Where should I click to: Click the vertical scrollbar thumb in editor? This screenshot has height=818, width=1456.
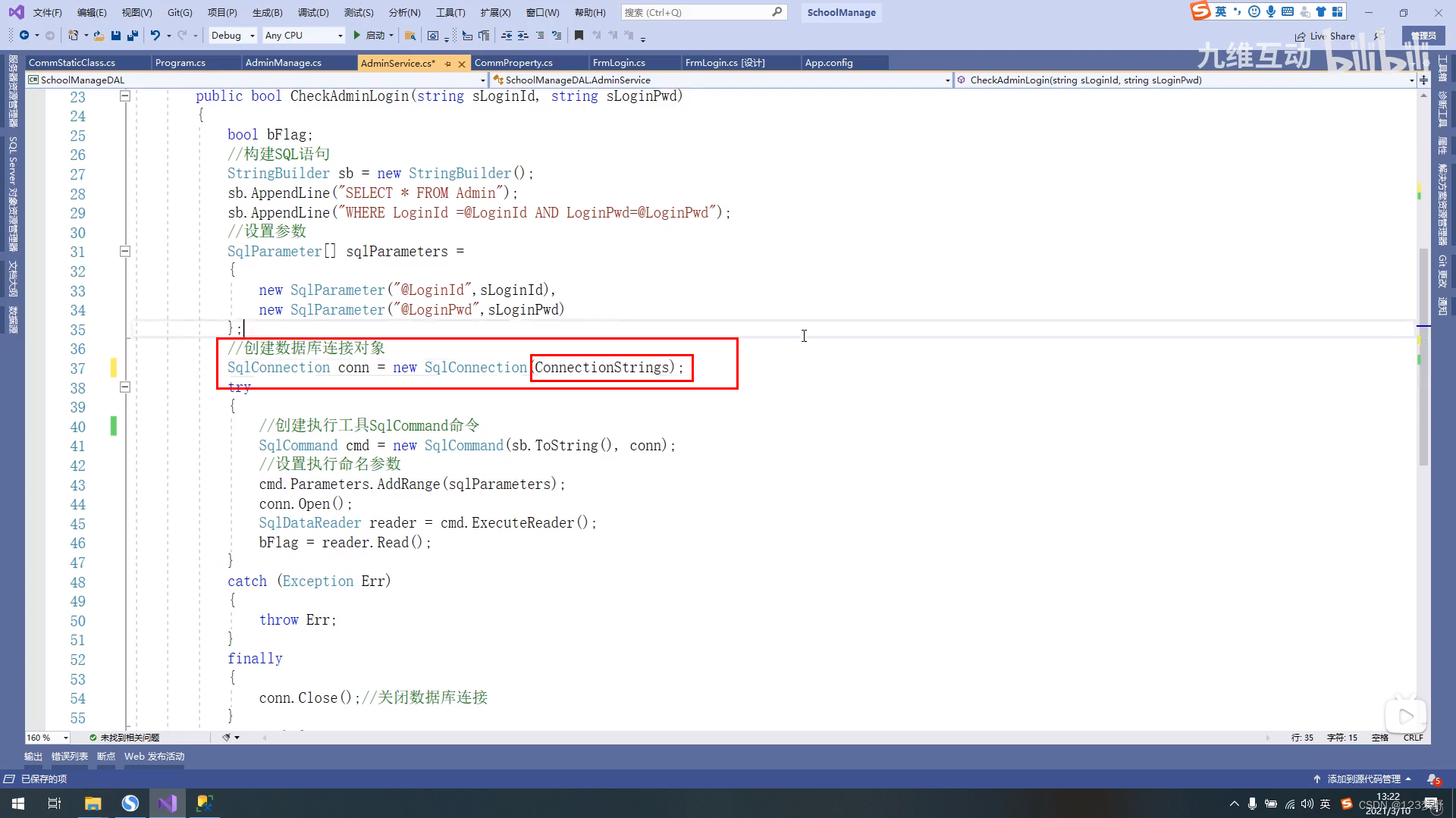[1423, 356]
